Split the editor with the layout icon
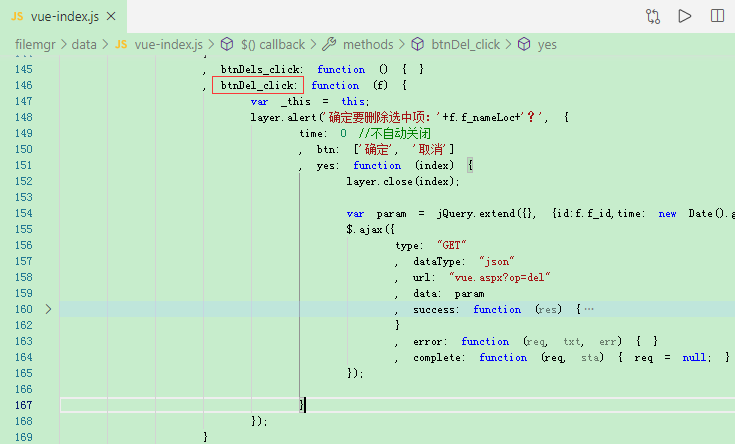735x444 pixels. click(x=717, y=16)
